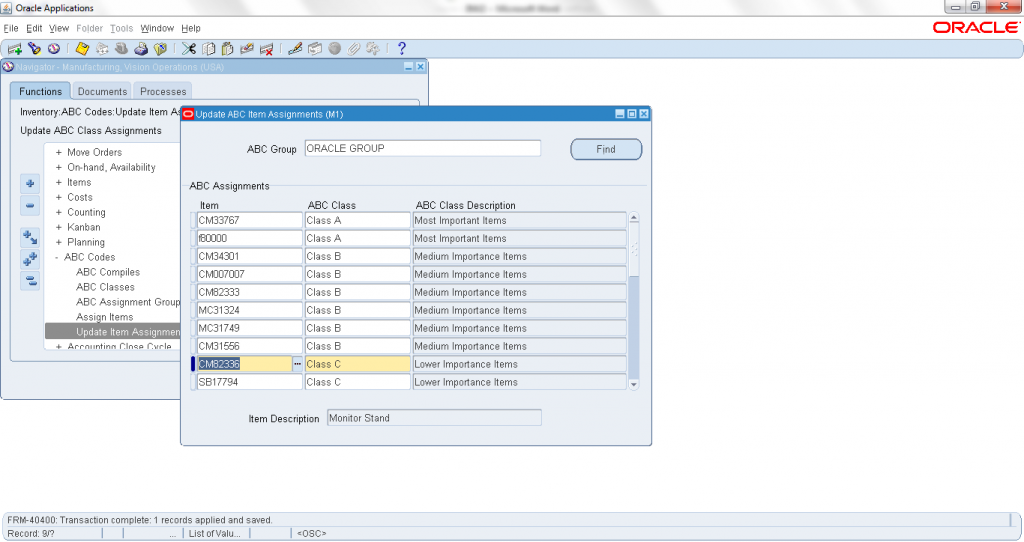Open list of values for item CM82336
The width and height of the screenshot is (1024, 542).
pyautogui.click(x=297, y=365)
